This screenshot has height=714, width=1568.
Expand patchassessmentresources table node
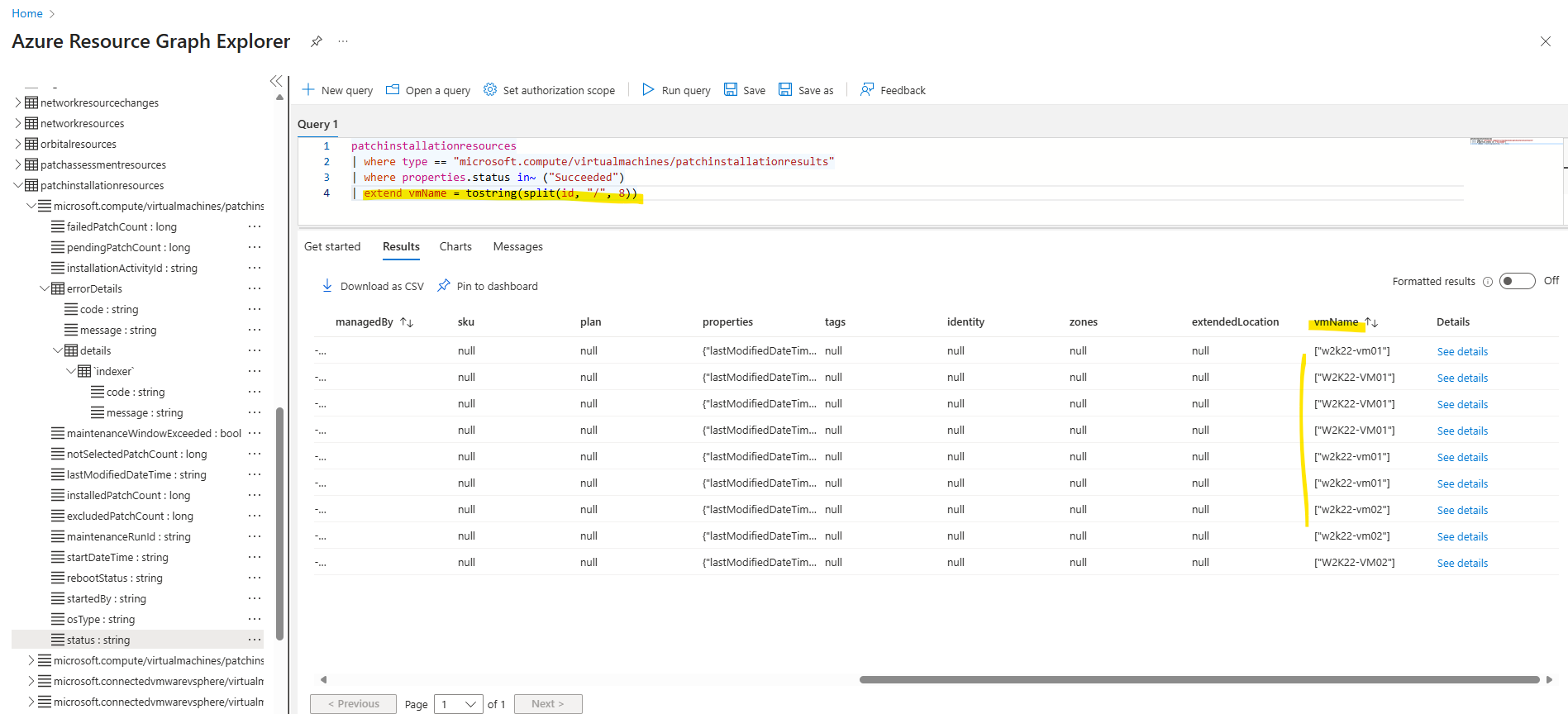click(x=18, y=164)
